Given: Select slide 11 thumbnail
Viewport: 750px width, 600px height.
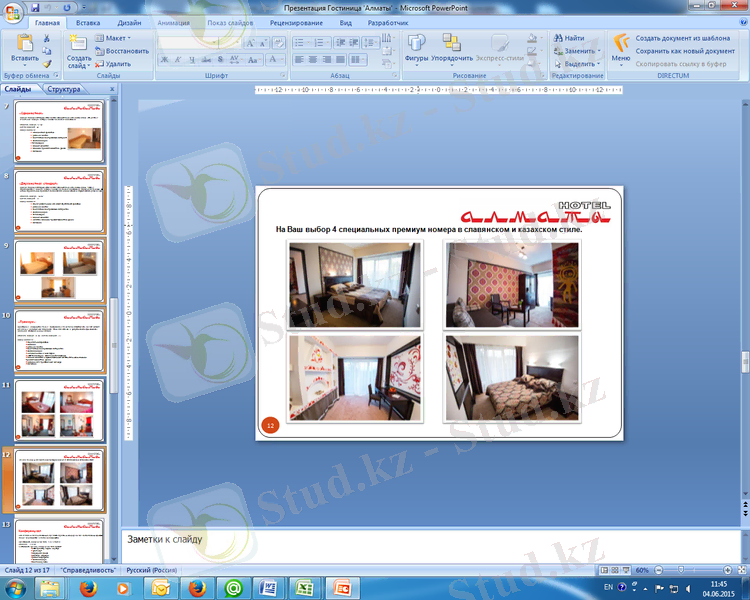Looking at the screenshot, I should coord(59,411).
